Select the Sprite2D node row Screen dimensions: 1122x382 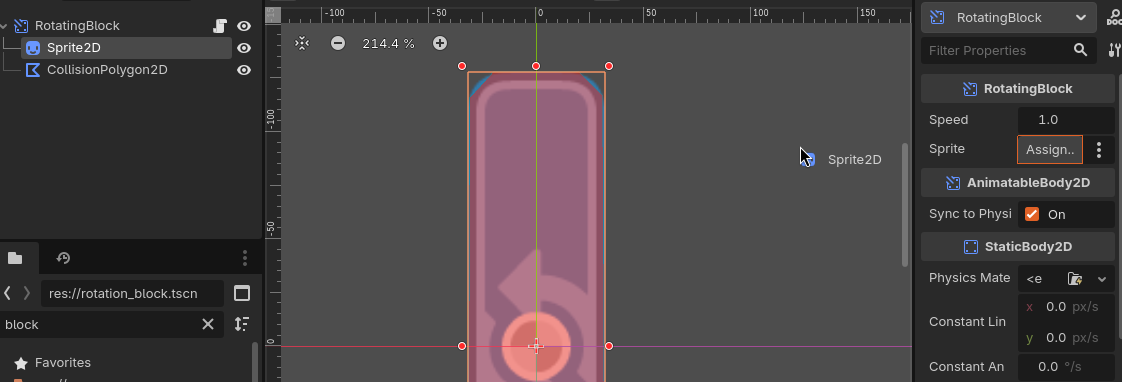pyautogui.click(x=126, y=48)
